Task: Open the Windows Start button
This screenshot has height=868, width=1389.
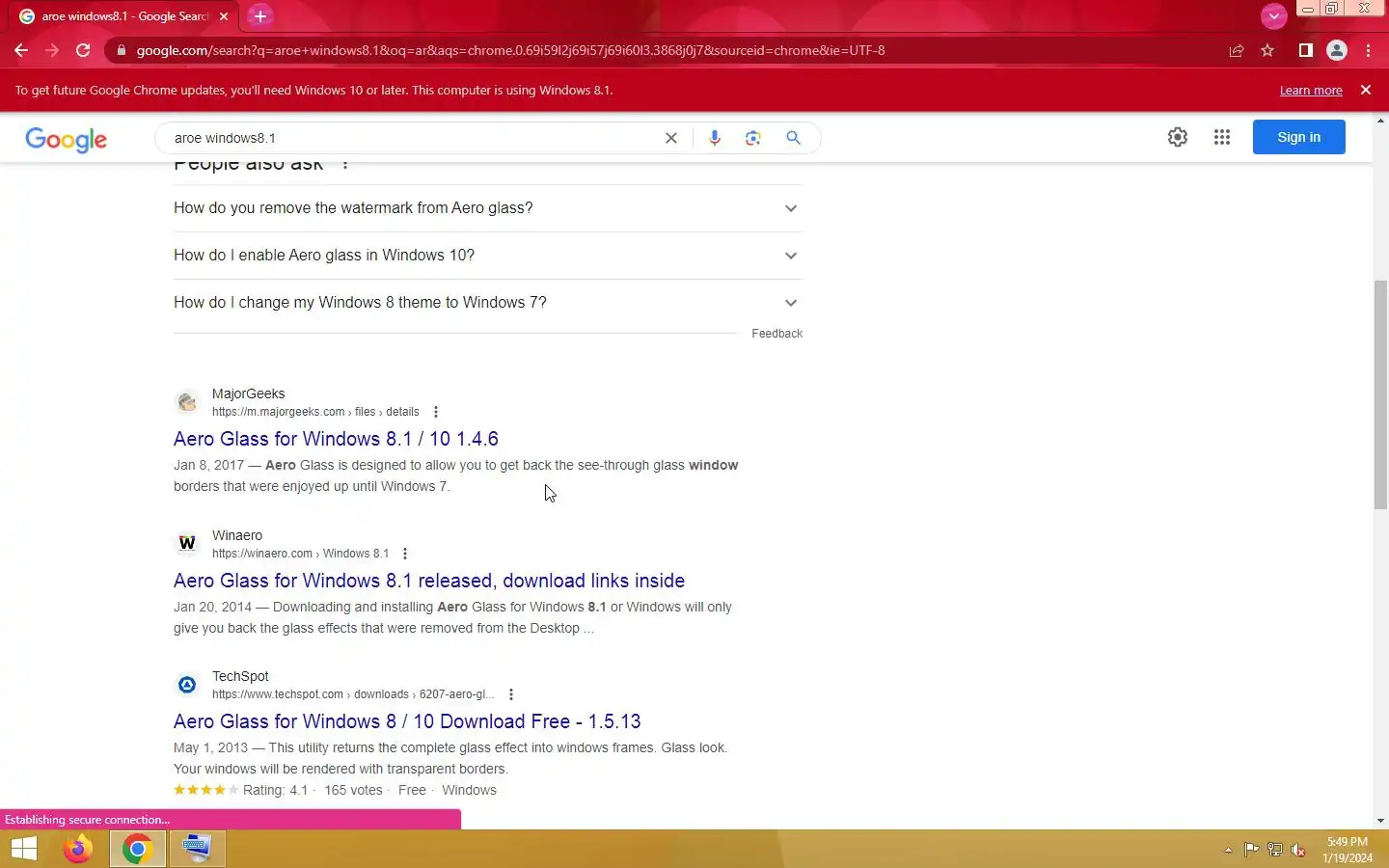Action: 24,849
